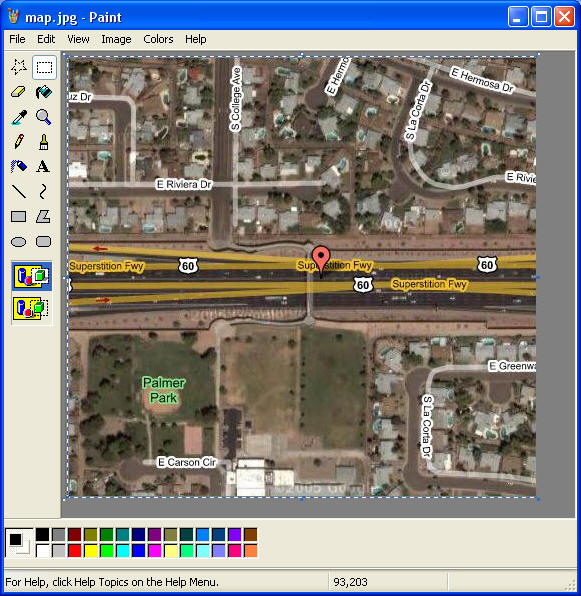Pick the Airbrush spray tool
This screenshot has height=596, width=581.
[x=19, y=166]
